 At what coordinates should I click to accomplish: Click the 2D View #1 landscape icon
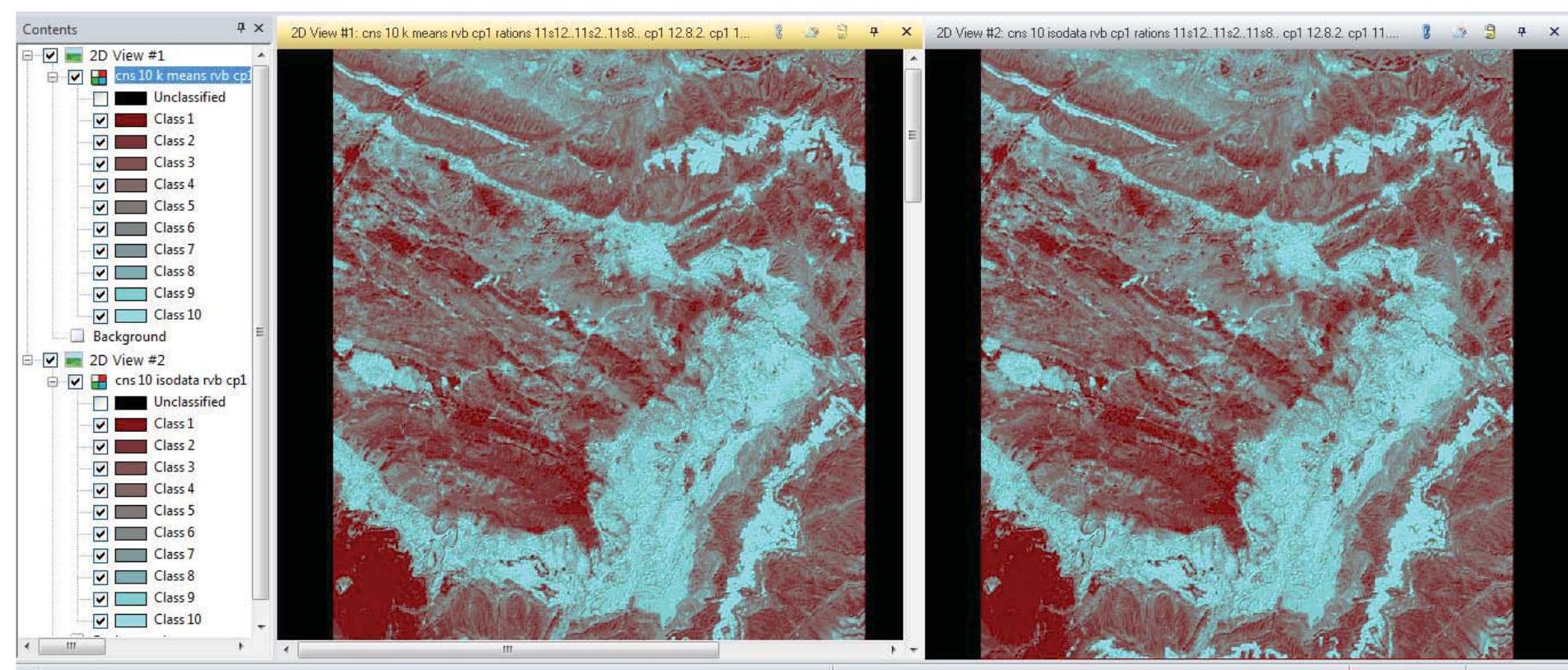click(74, 55)
